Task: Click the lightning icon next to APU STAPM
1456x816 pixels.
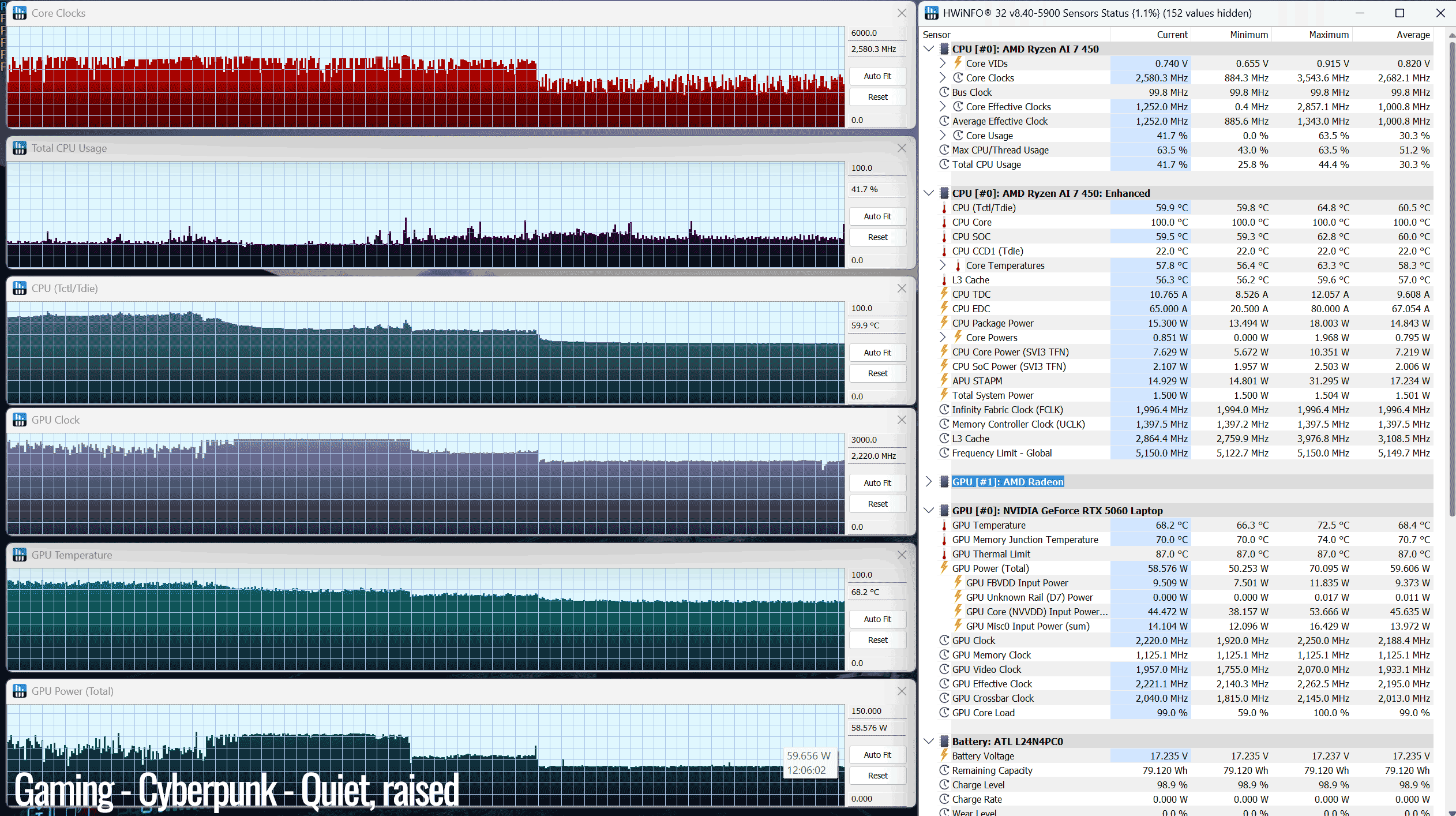Action: tap(944, 380)
